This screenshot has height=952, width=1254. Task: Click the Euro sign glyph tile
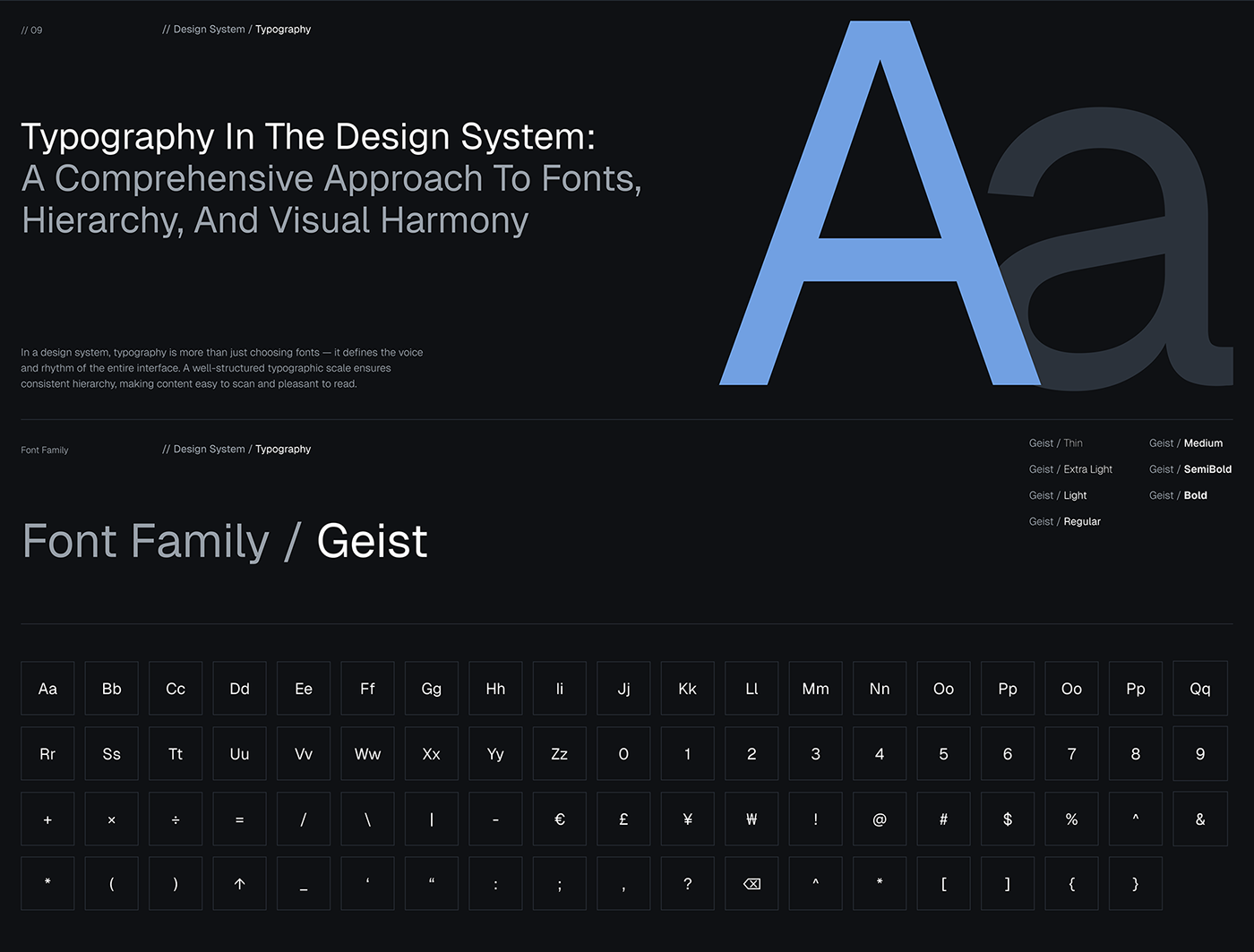[560, 819]
